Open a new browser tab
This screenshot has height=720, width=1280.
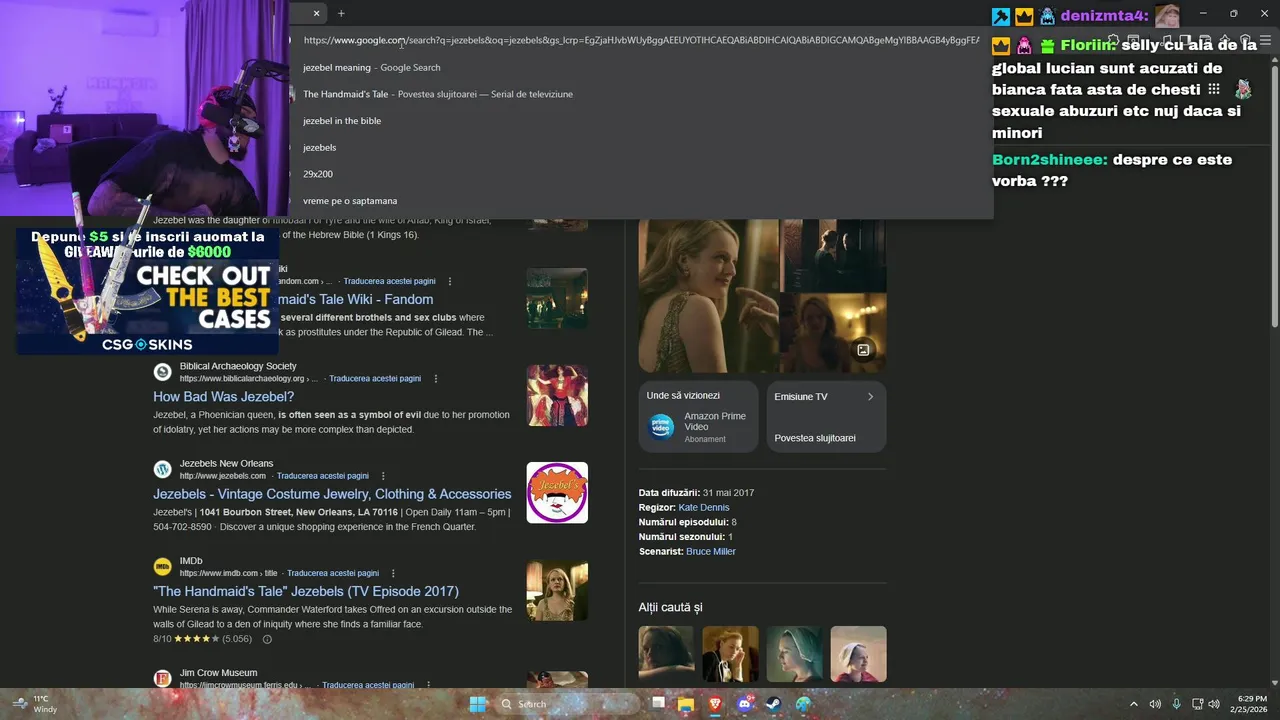coord(341,13)
